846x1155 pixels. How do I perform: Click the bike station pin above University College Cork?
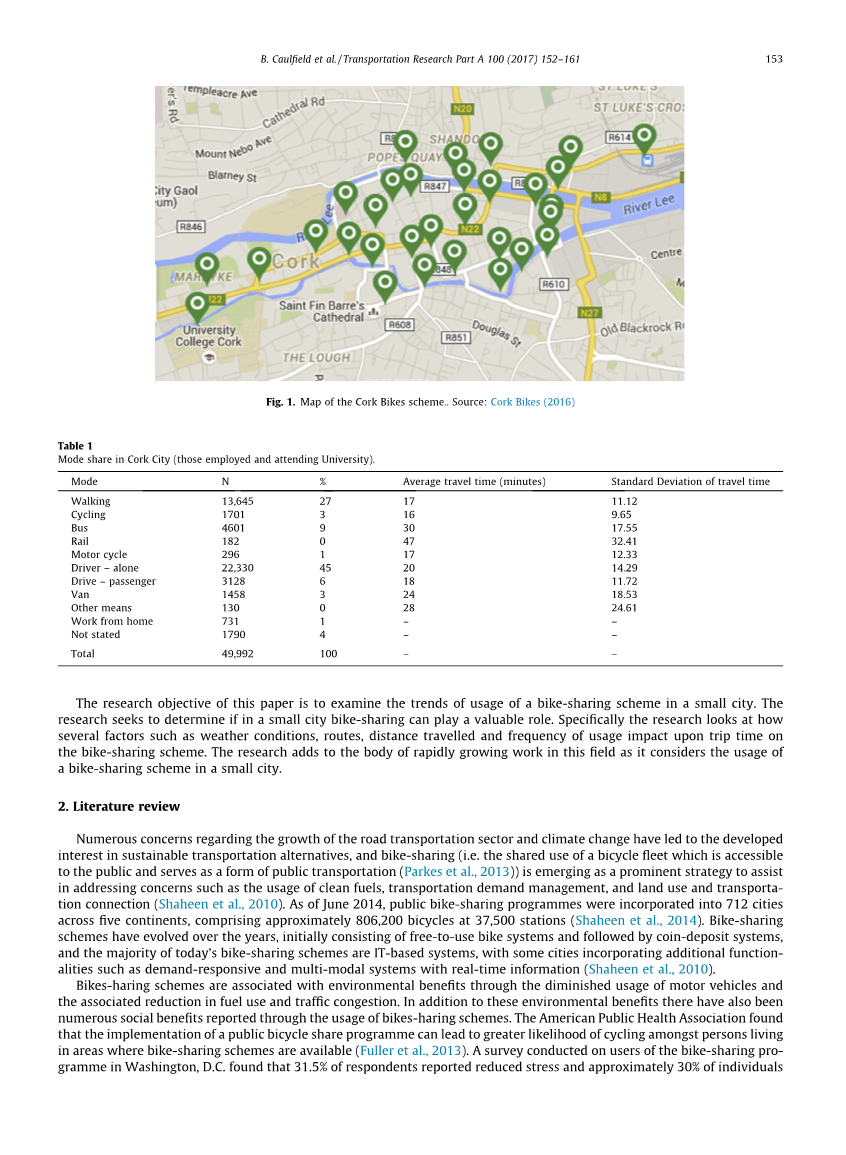pos(197,305)
